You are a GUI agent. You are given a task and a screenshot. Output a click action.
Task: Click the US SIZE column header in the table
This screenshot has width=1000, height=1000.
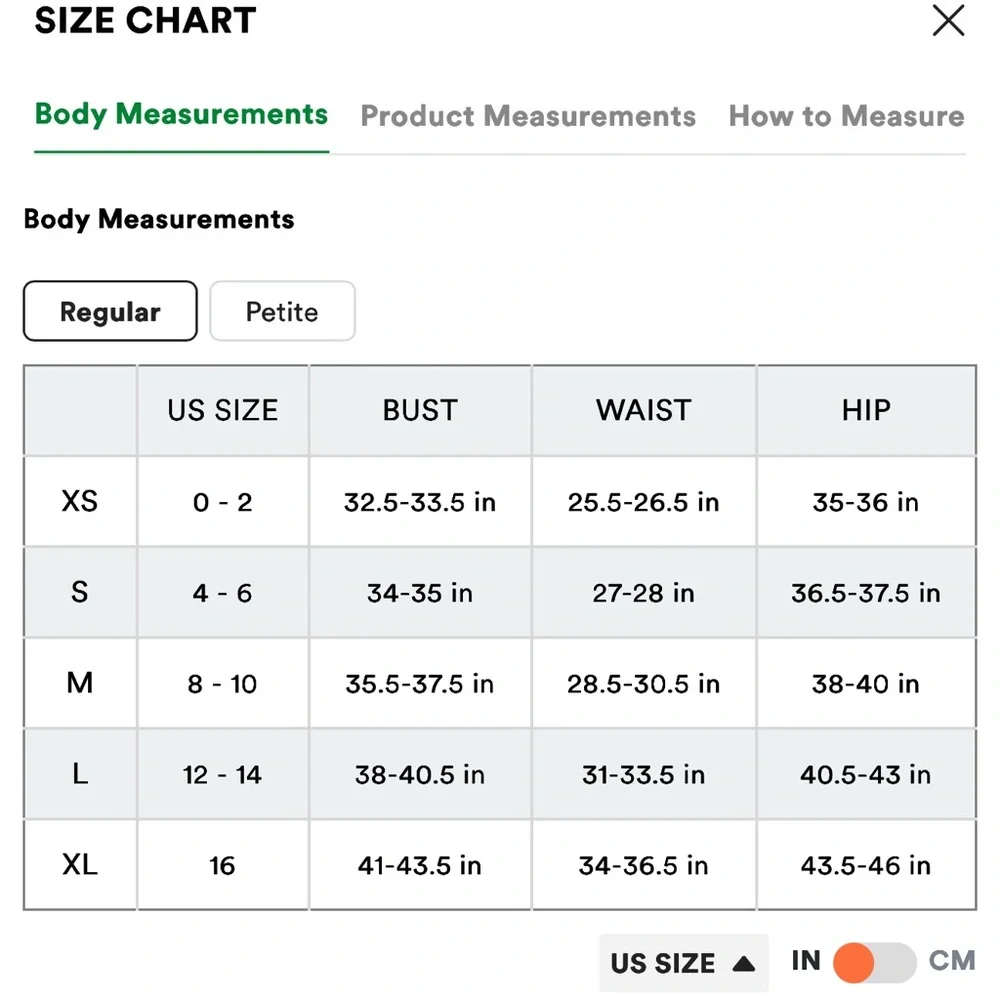click(x=223, y=411)
